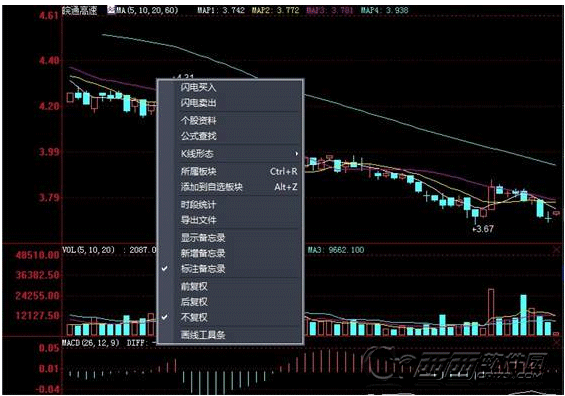Viewport: 565px width, 396px height.
Task: Choose 闪电买入 from the context menu
Action: pyautogui.click(x=230, y=88)
